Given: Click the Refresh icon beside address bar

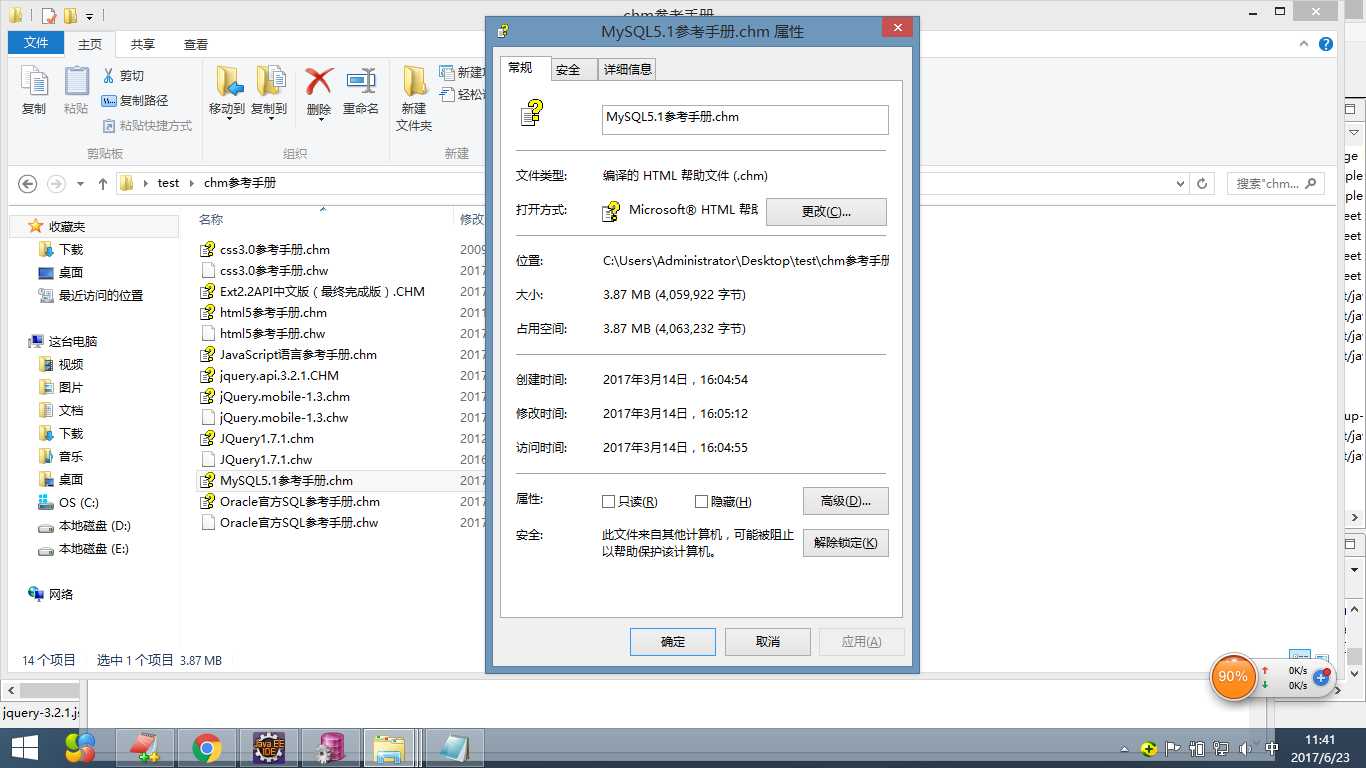Looking at the screenshot, I should (x=1203, y=183).
